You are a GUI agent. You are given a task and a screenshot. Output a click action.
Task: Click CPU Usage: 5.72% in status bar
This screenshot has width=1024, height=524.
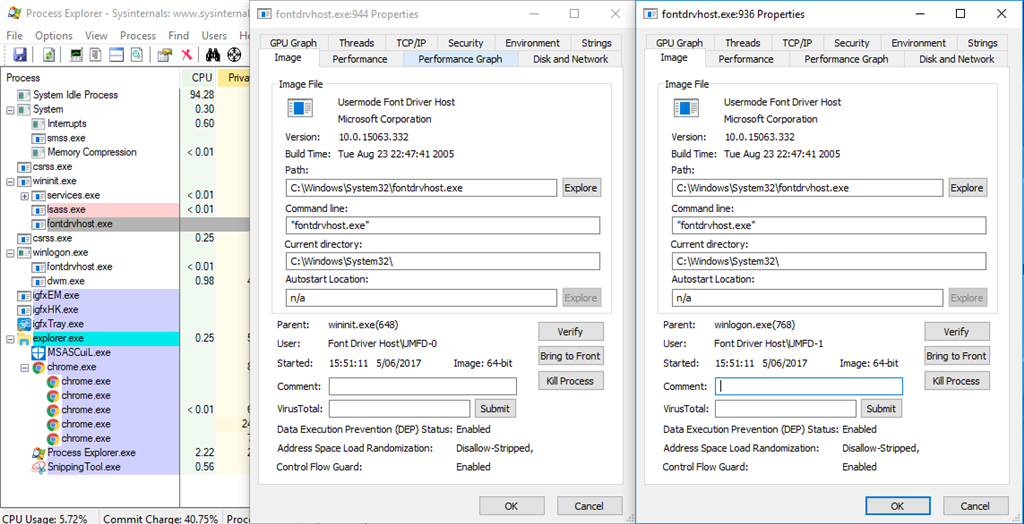click(45, 519)
